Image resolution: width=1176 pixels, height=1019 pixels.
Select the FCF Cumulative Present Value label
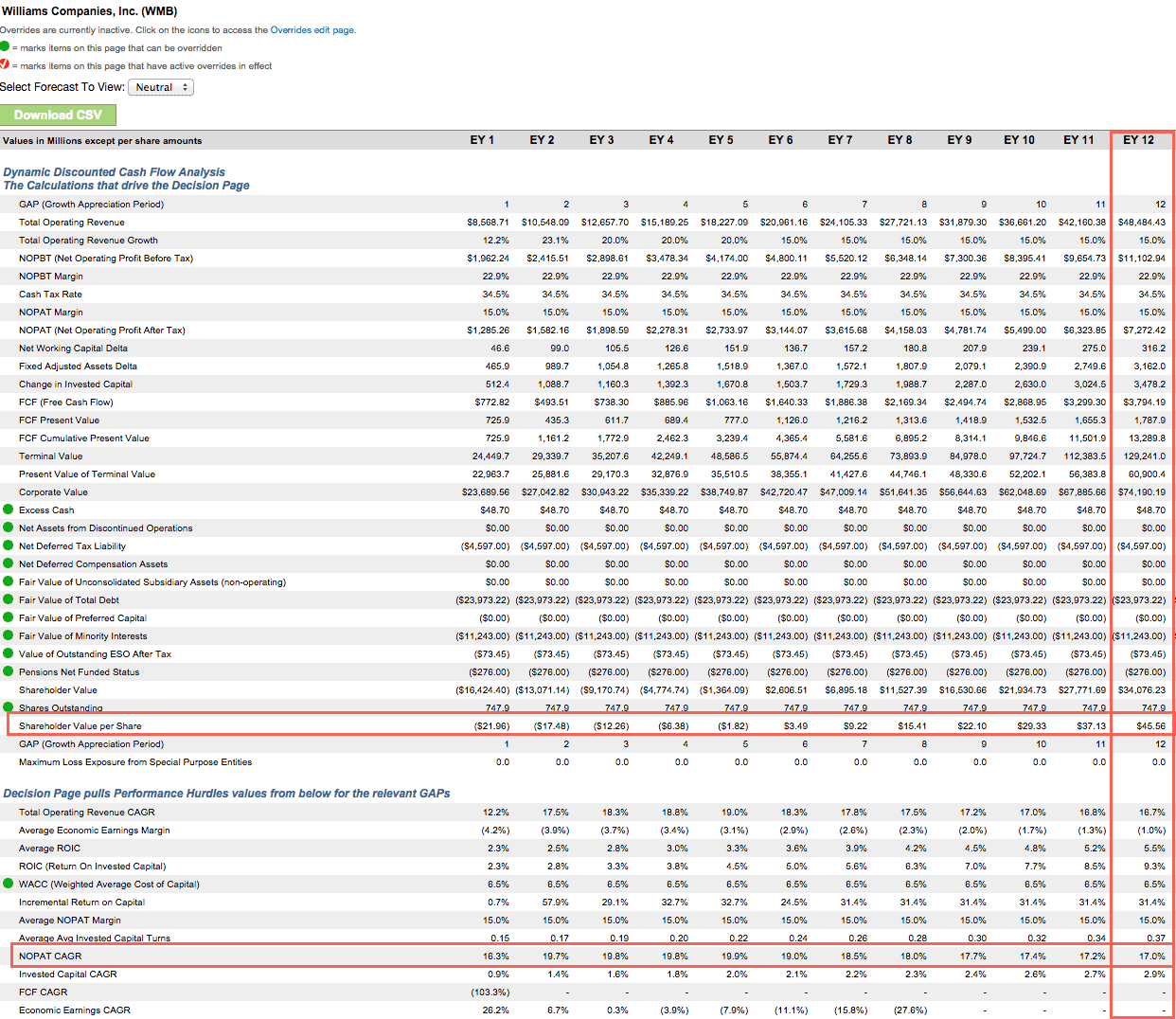[84, 438]
